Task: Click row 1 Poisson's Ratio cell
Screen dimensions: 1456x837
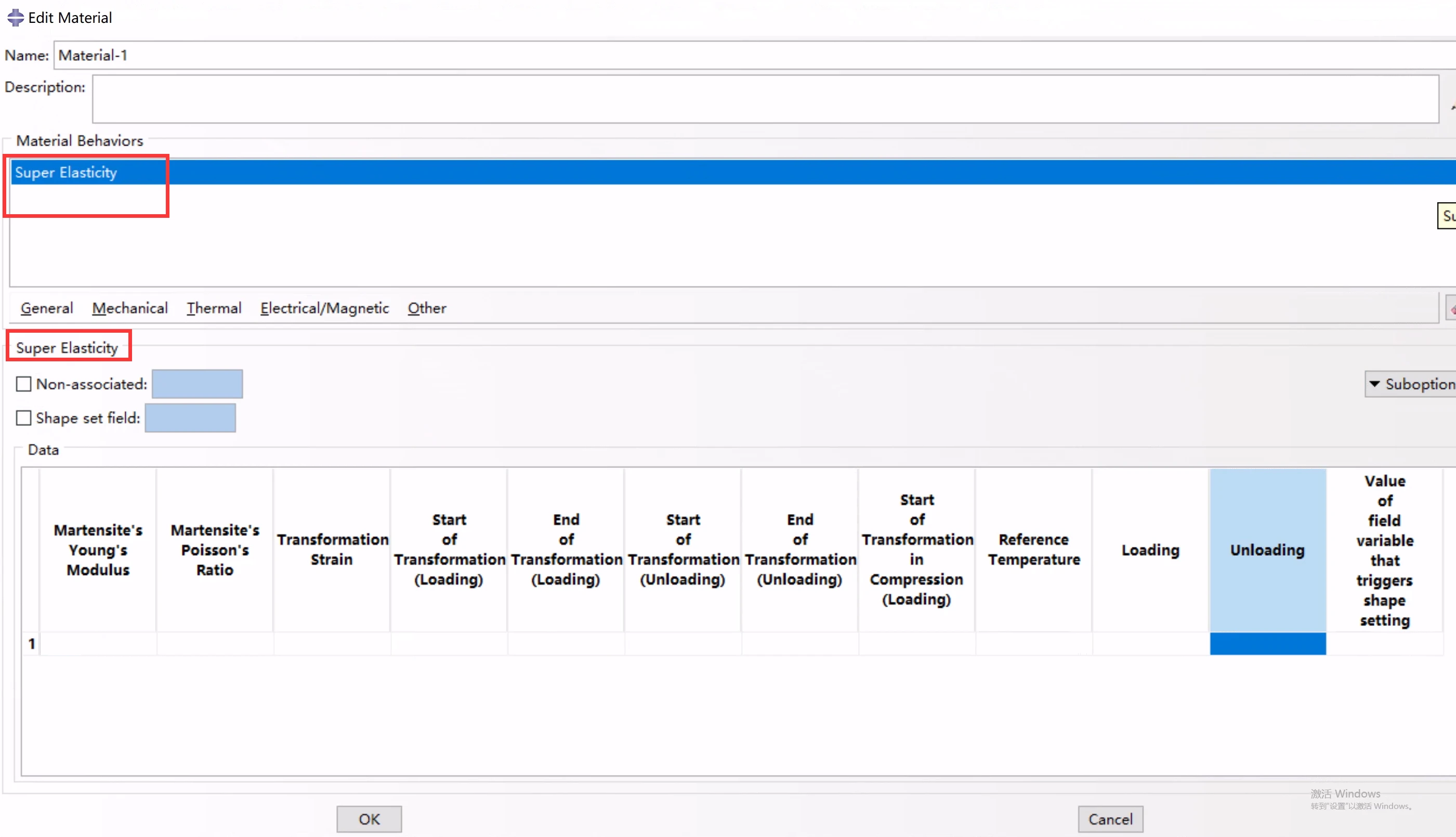Action: [215, 644]
